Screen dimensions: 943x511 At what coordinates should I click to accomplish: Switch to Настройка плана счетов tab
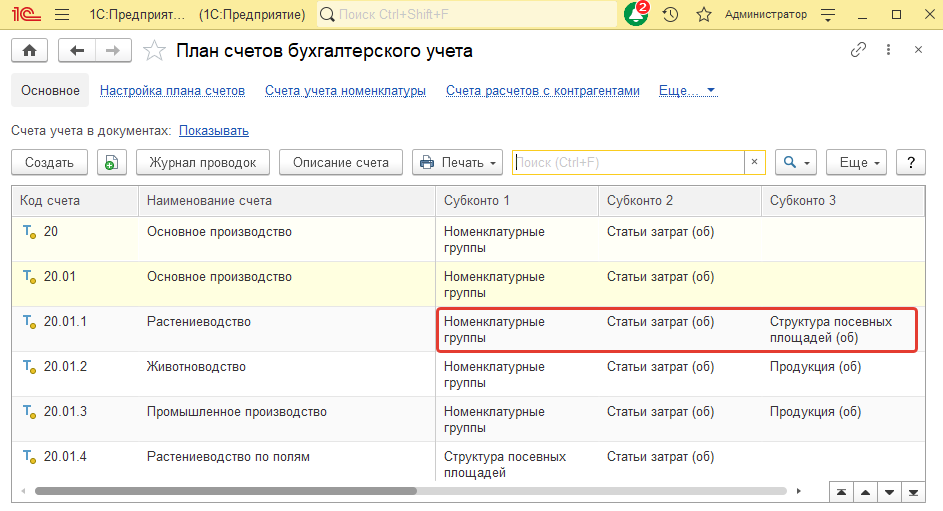172,91
